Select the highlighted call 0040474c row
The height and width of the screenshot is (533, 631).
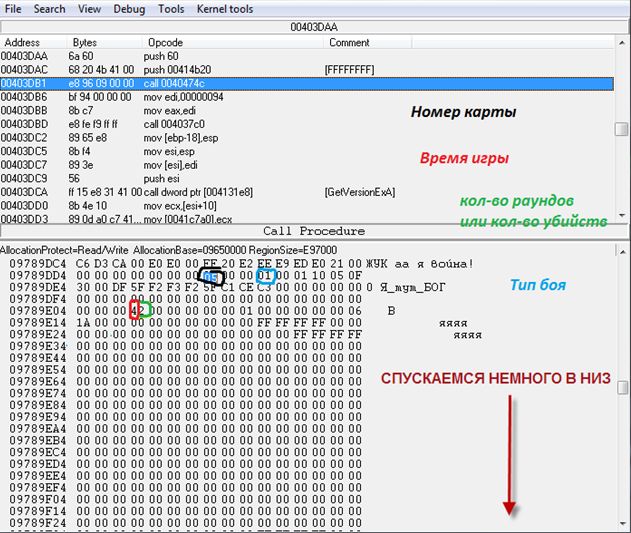307,83
